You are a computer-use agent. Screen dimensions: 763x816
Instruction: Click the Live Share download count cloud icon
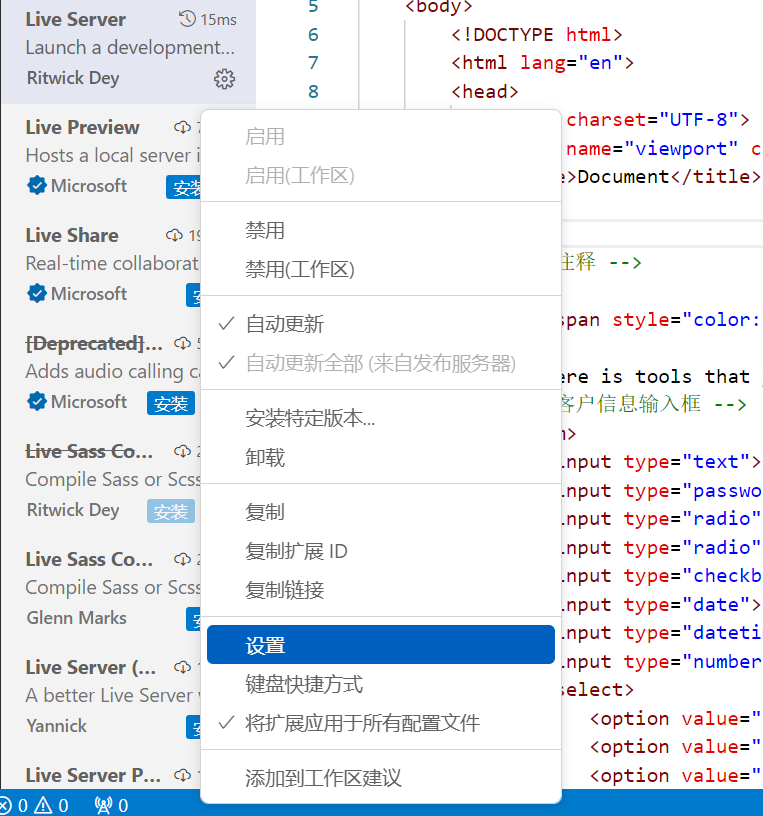(x=174, y=236)
